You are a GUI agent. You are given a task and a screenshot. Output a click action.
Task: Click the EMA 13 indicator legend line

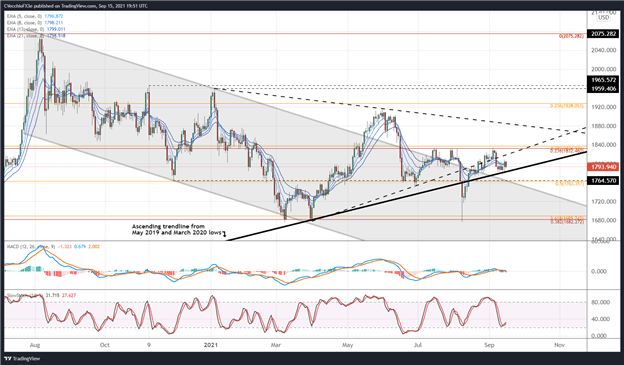tap(36, 29)
